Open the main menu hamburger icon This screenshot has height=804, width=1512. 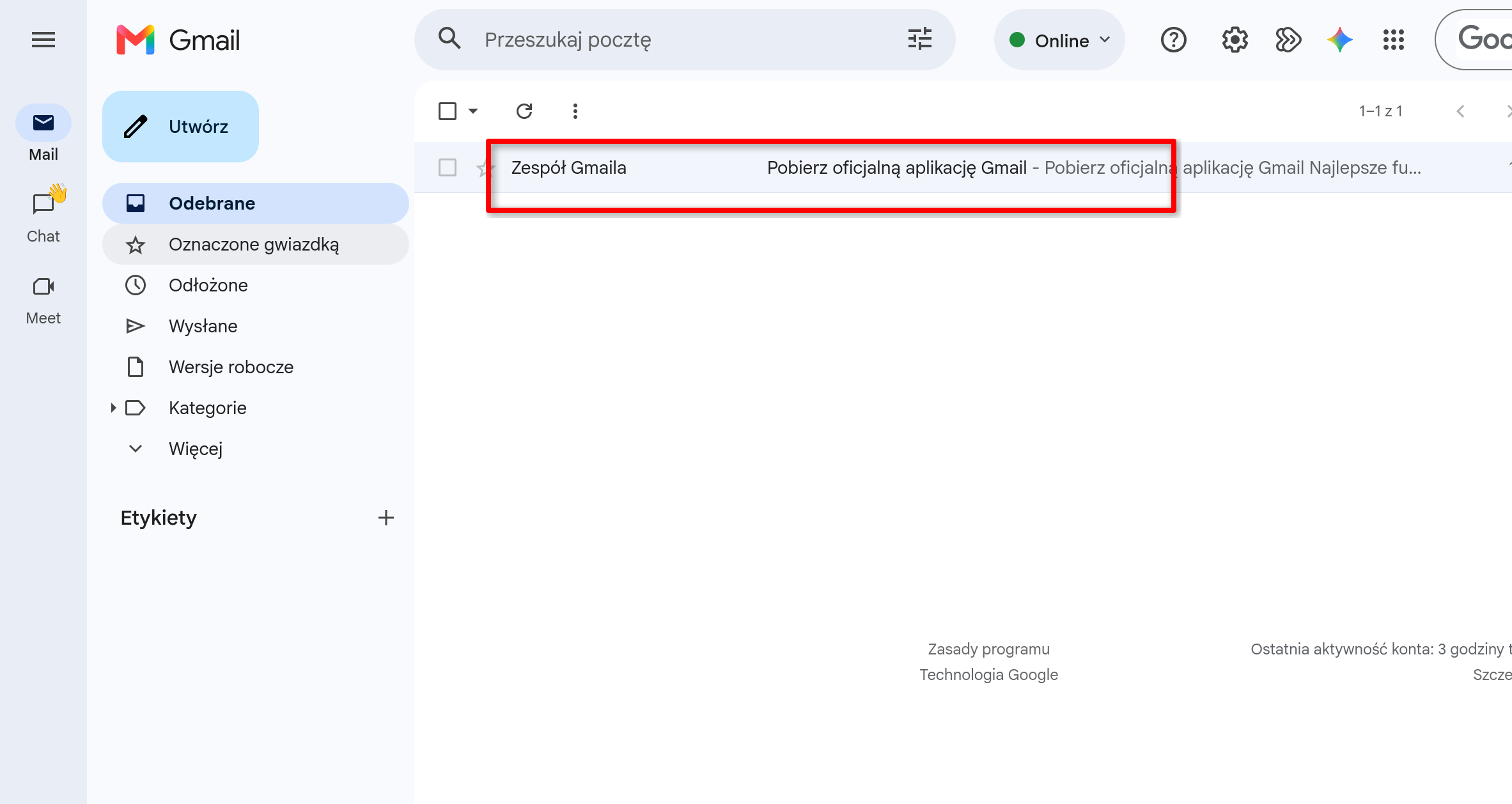click(x=43, y=40)
